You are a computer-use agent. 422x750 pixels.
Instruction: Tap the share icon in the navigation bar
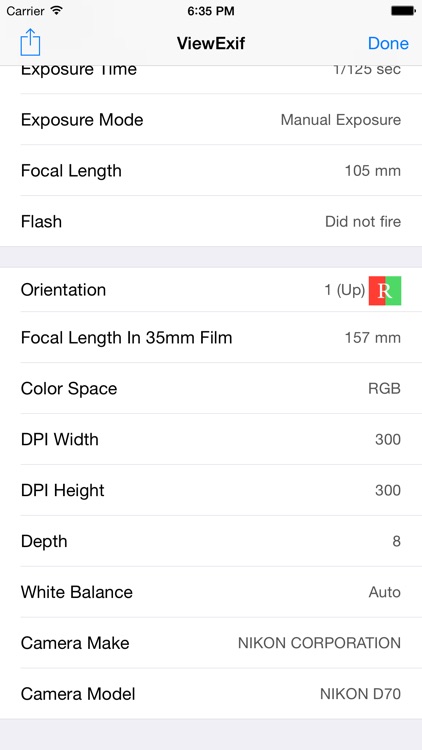coord(30,43)
